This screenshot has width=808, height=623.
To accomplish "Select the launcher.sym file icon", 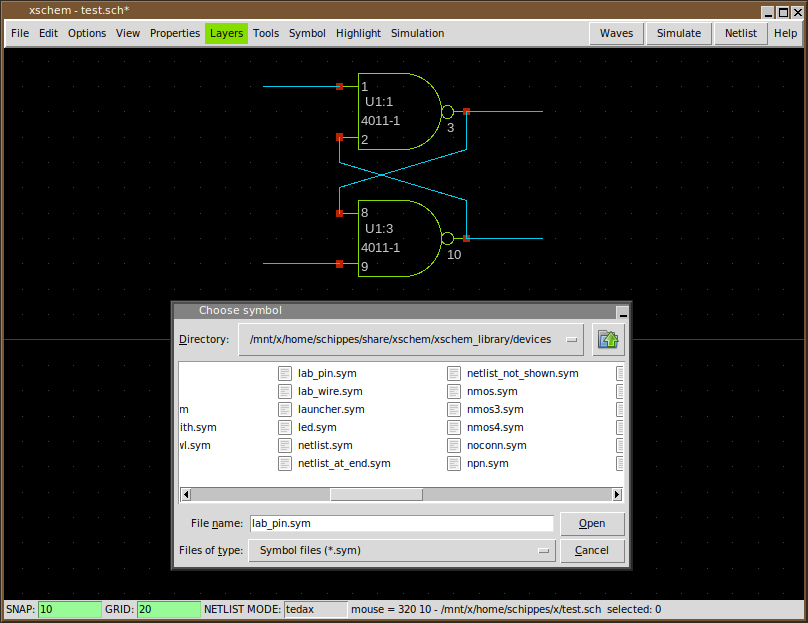I will (x=285, y=410).
